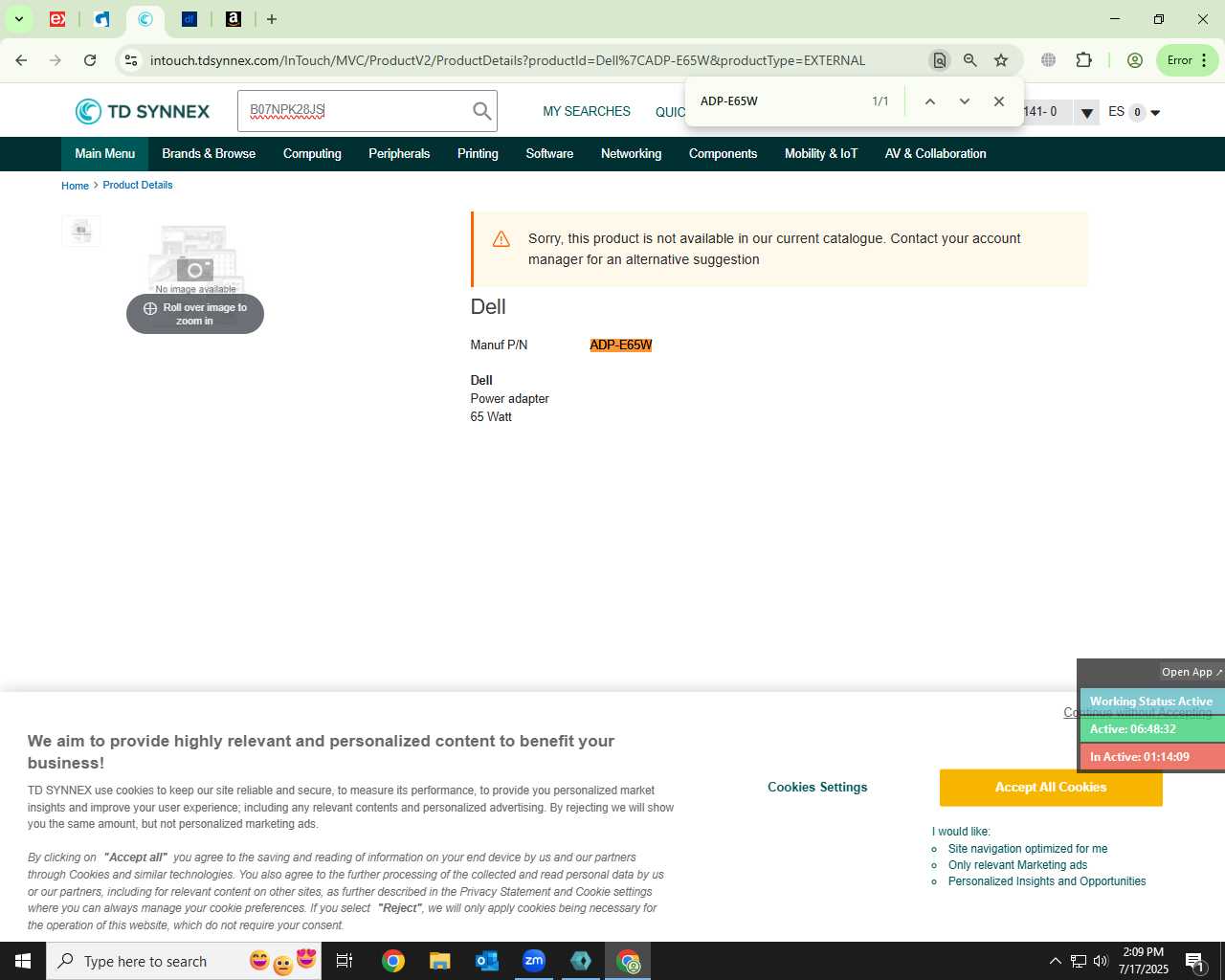Click the search magnifier icon in site search
The width and height of the screenshot is (1225, 980).
pyautogui.click(x=482, y=111)
